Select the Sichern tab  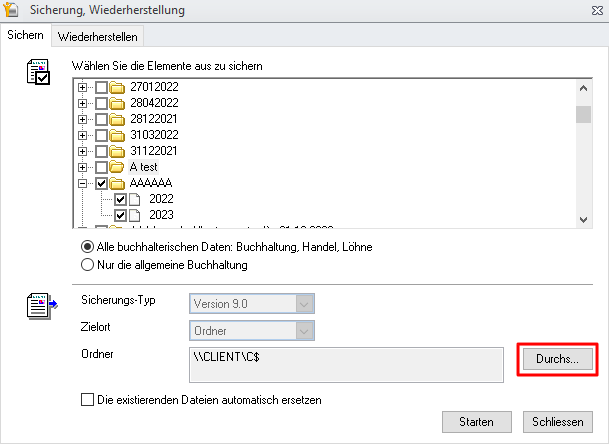(25, 36)
